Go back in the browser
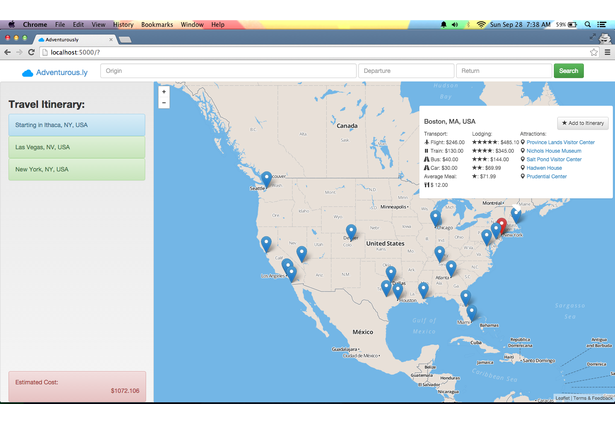615x424 pixels. 7,52
